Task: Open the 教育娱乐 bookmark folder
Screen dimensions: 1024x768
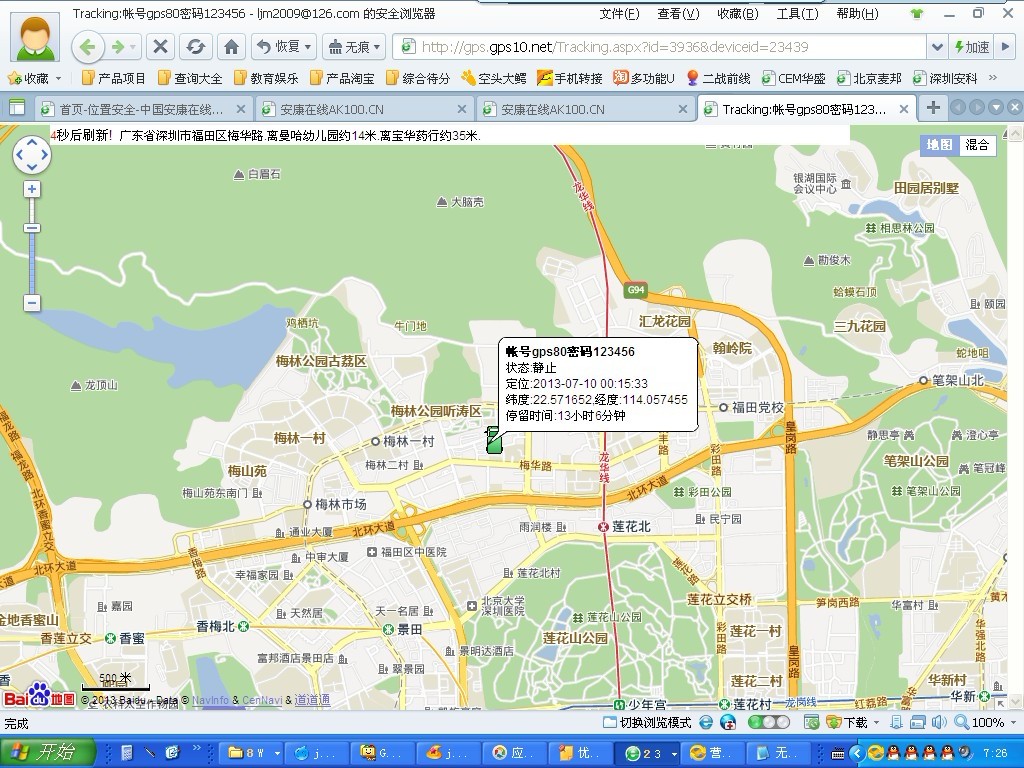Action: click(x=266, y=78)
